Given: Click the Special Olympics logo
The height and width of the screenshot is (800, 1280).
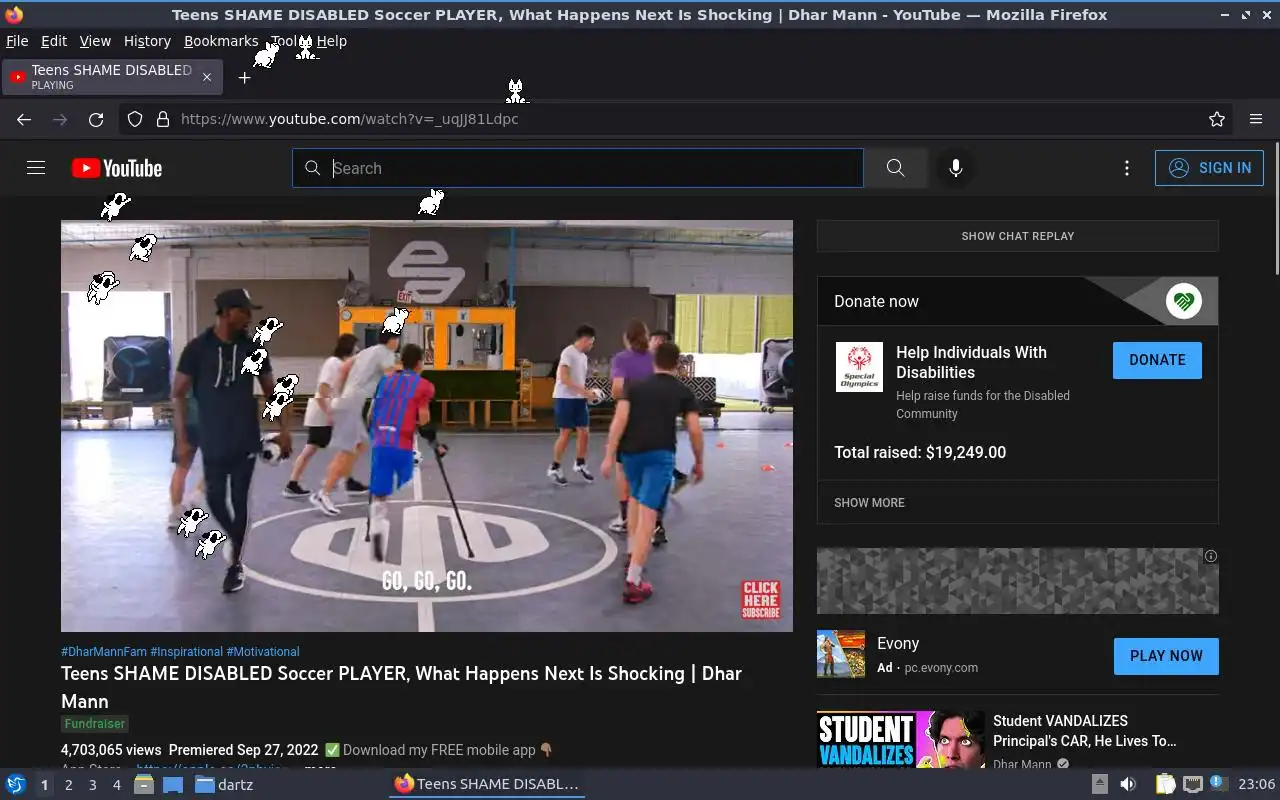Looking at the screenshot, I should [x=859, y=367].
